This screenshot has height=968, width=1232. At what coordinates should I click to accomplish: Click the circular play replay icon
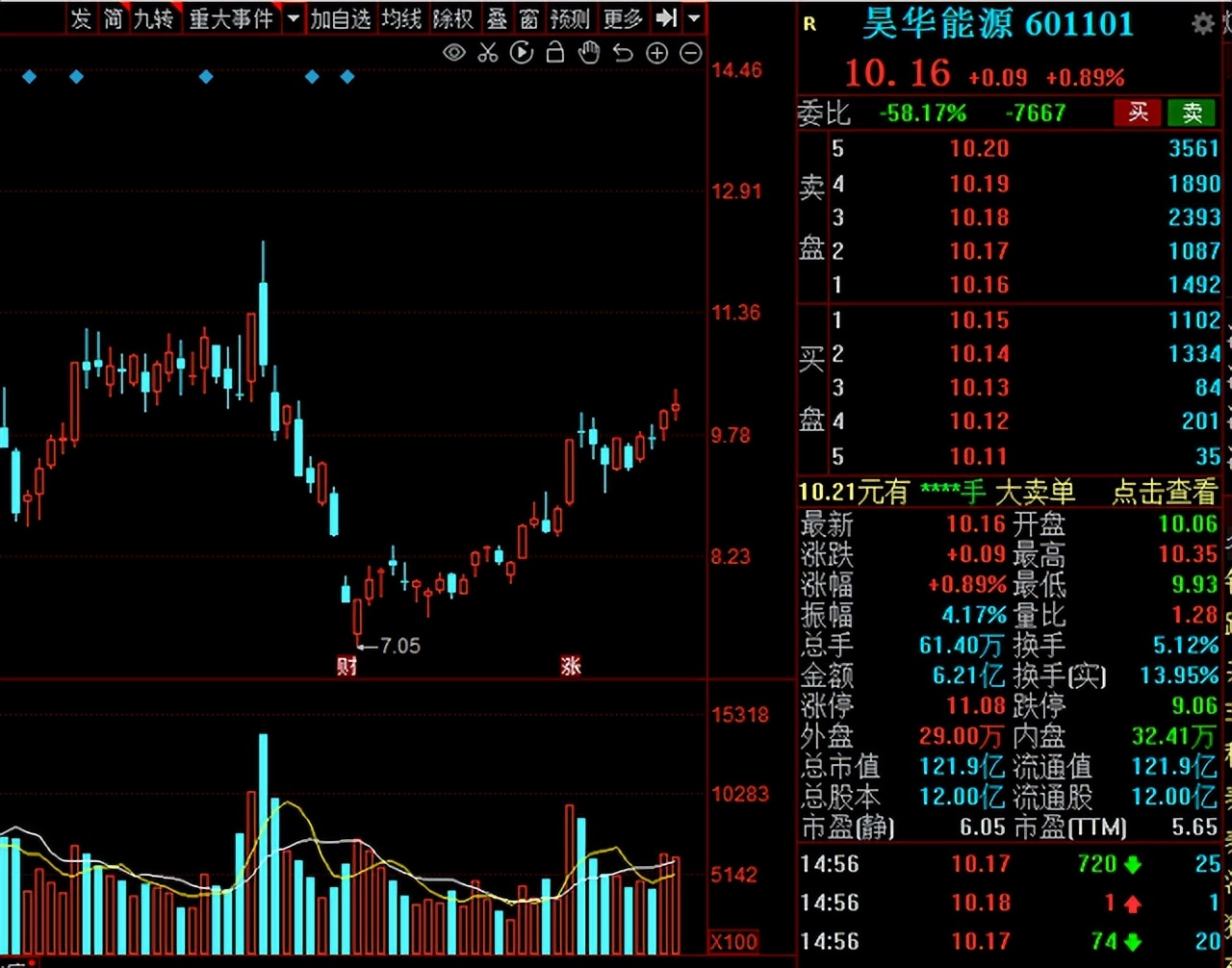pyautogui.click(x=522, y=53)
